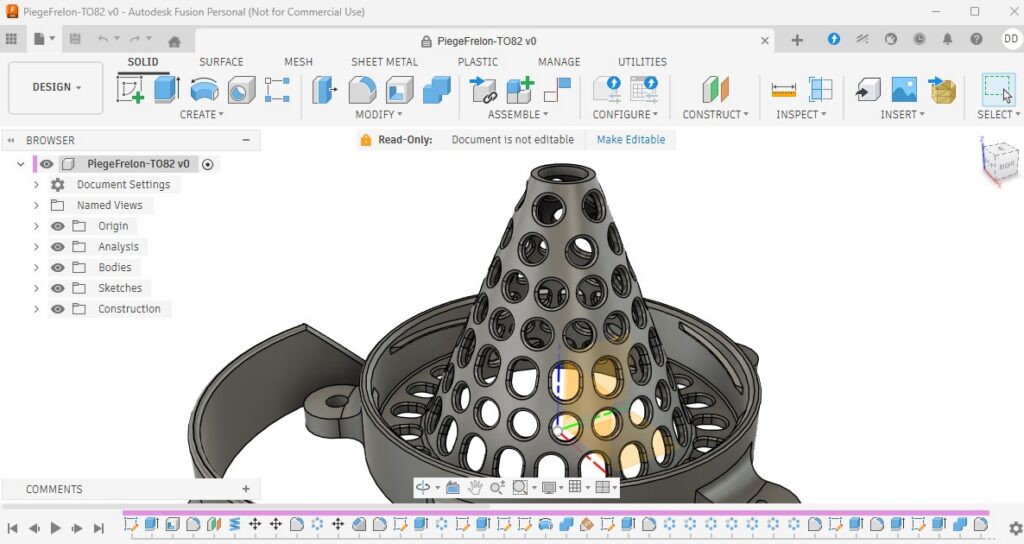Viewport: 1024px width, 544px height.
Task: Toggle visibility of the Sketches folder
Action: pyautogui.click(x=58, y=288)
